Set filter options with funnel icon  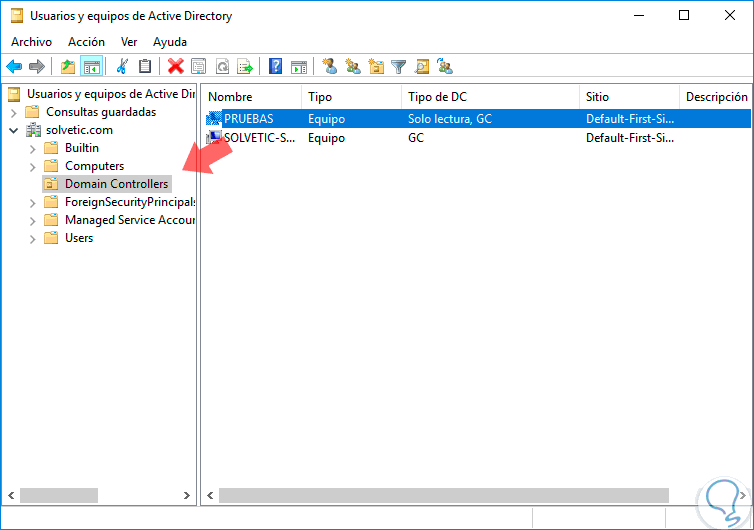click(x=399, y=66)
